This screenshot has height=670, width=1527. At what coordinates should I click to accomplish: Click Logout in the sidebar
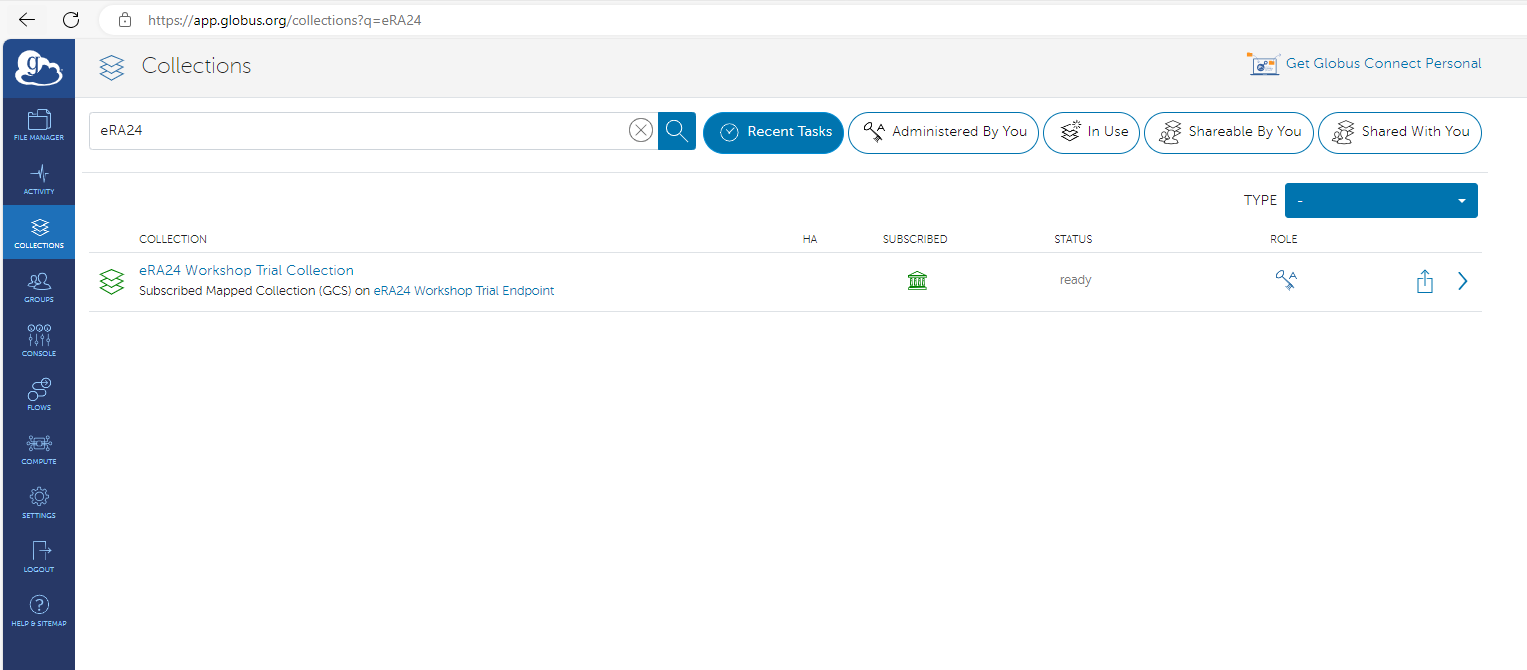(39, 557)
